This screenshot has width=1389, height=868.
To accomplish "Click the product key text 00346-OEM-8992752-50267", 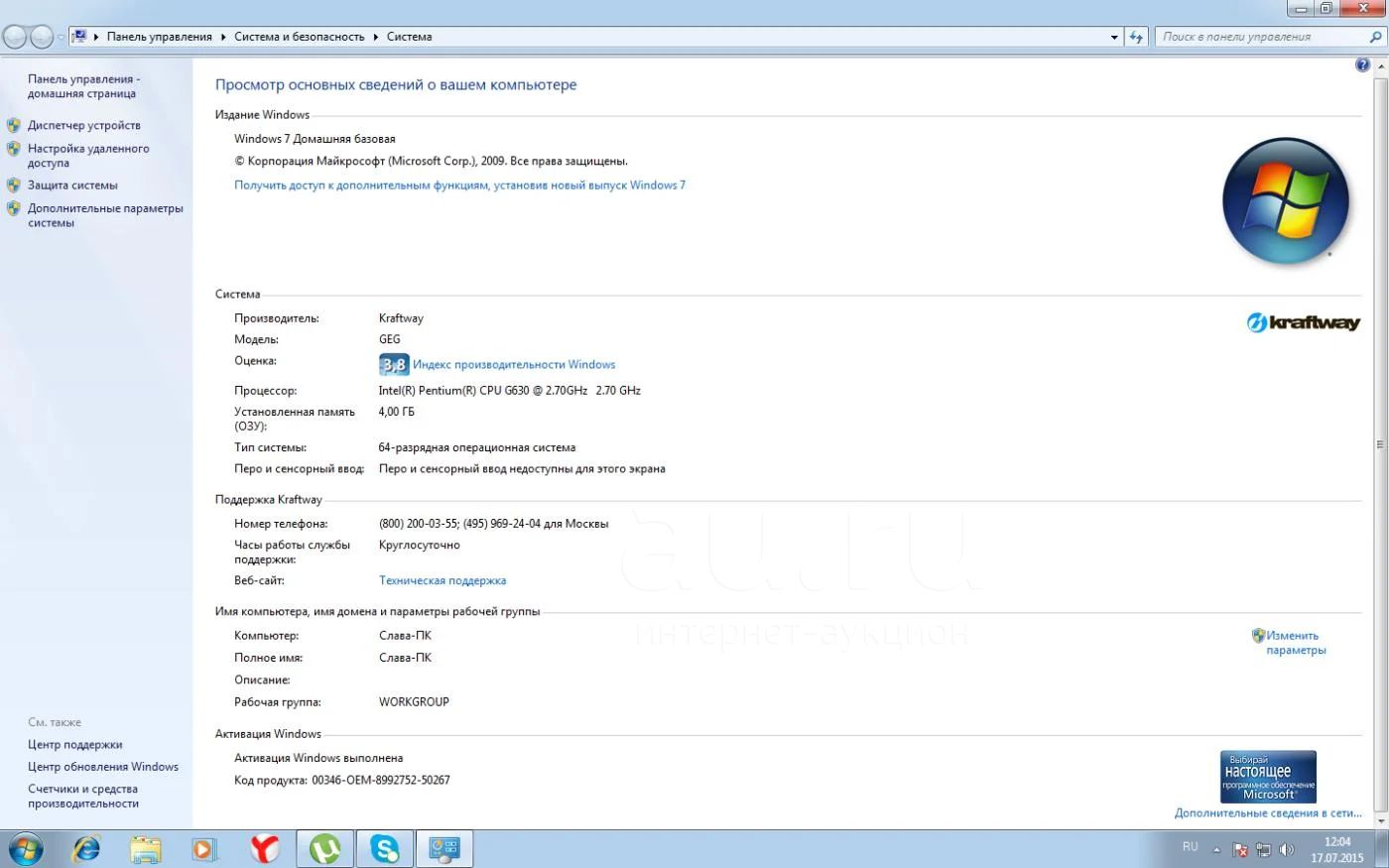I will point(381,781).
